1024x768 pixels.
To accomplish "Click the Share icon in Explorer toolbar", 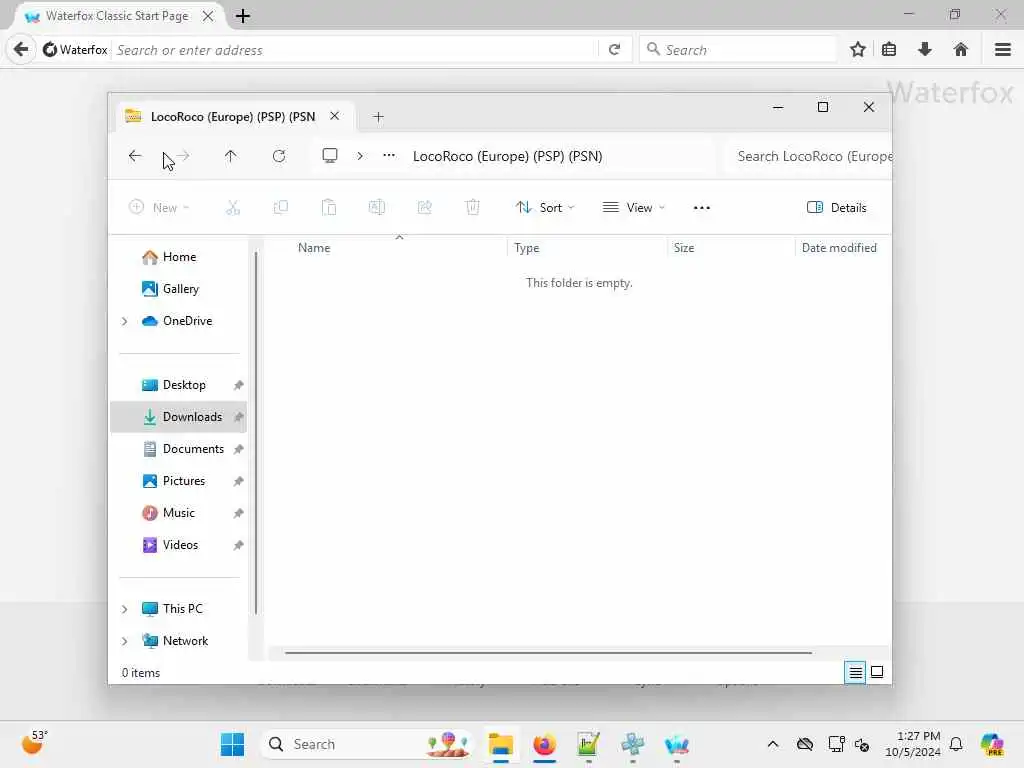I will [424, 208].
